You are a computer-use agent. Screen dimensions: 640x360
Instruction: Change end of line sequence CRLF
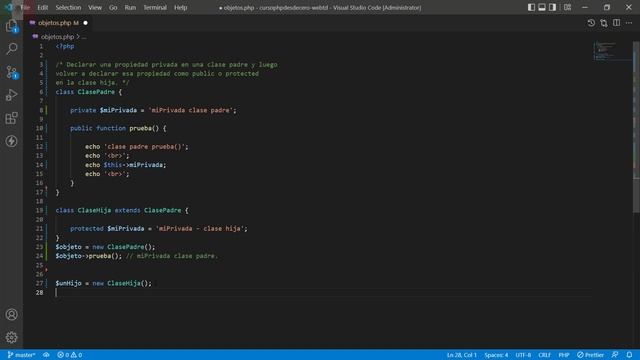544,355
